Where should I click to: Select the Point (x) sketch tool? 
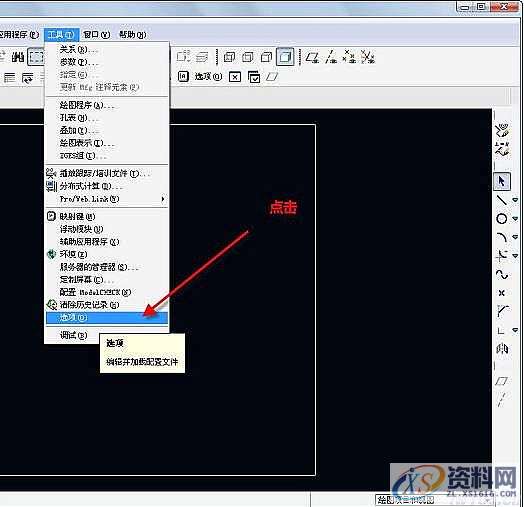[502, 293]
